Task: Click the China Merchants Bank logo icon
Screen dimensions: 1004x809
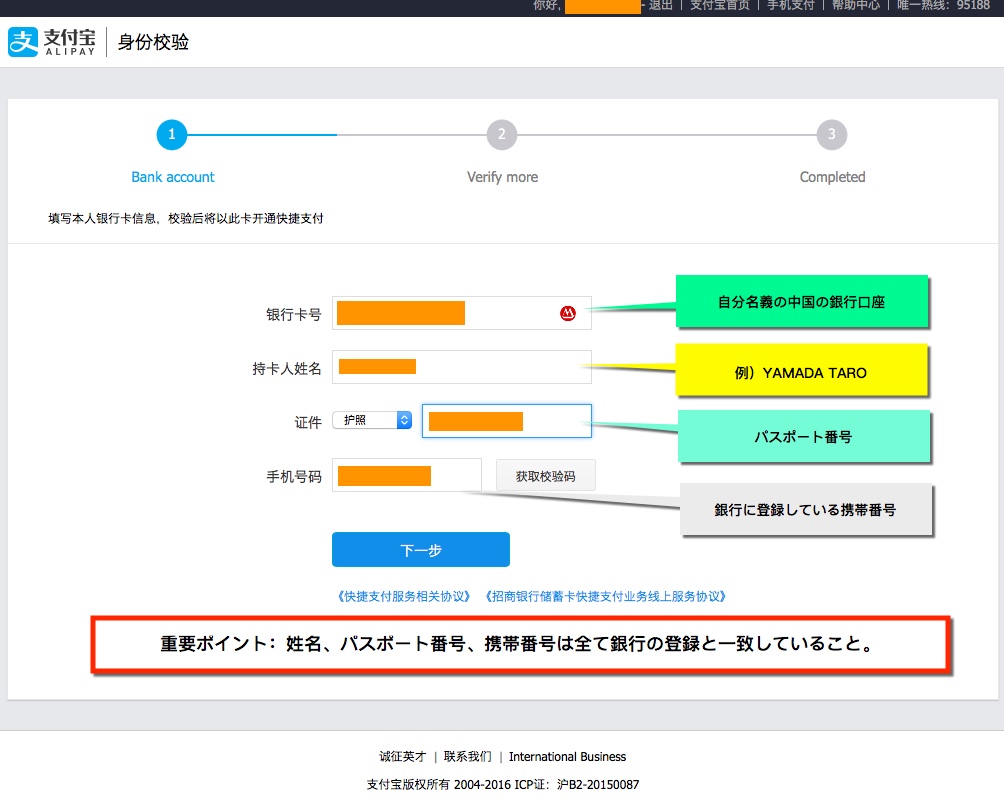Action: coord(567,313)
